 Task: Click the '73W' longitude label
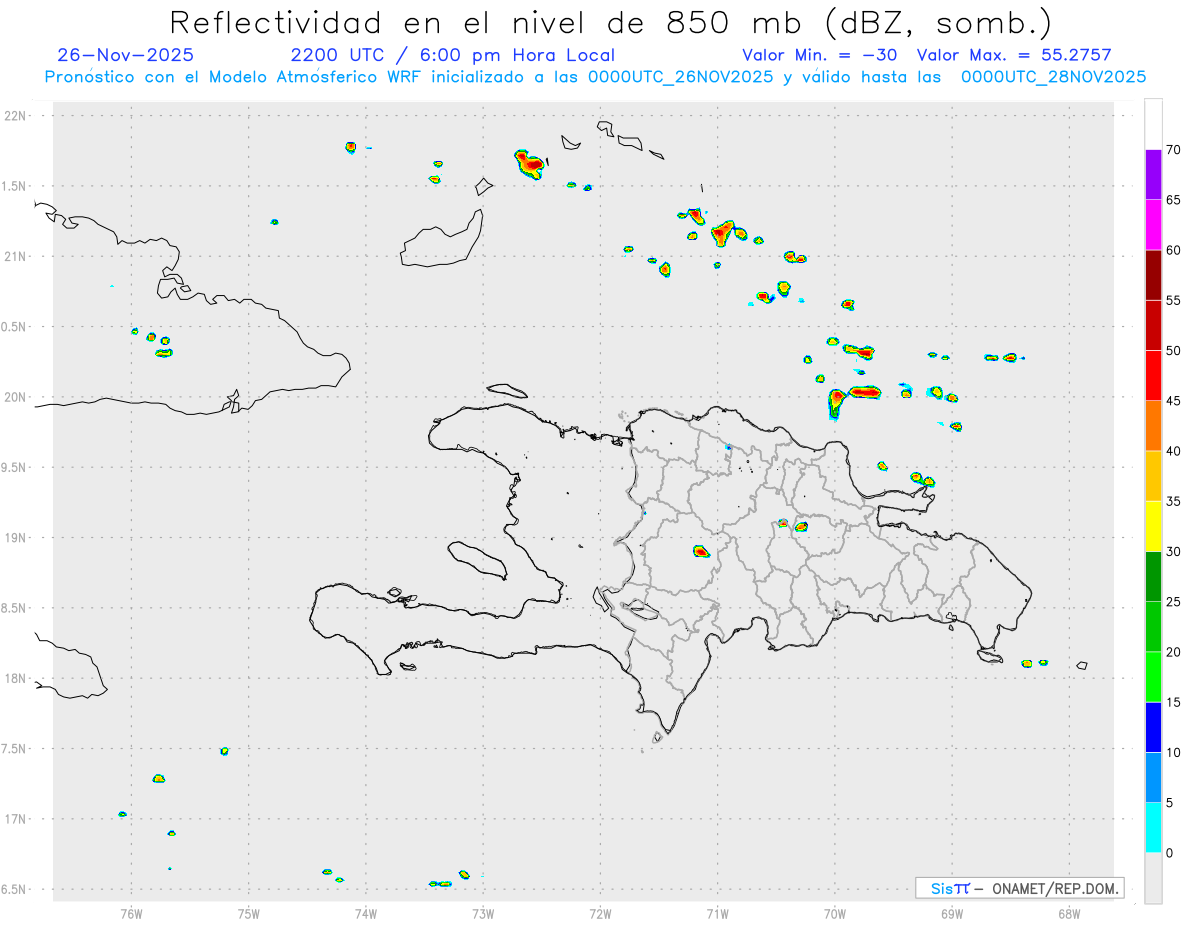click(483, 913)
